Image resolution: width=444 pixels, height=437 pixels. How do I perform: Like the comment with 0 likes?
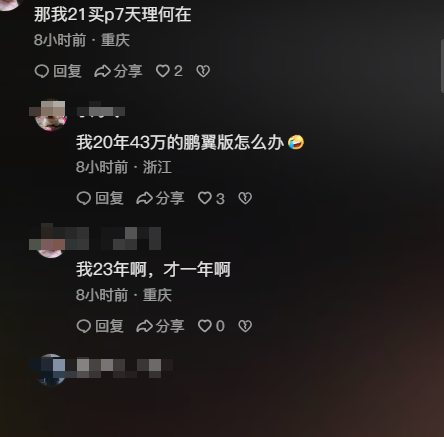coord(211,326)
